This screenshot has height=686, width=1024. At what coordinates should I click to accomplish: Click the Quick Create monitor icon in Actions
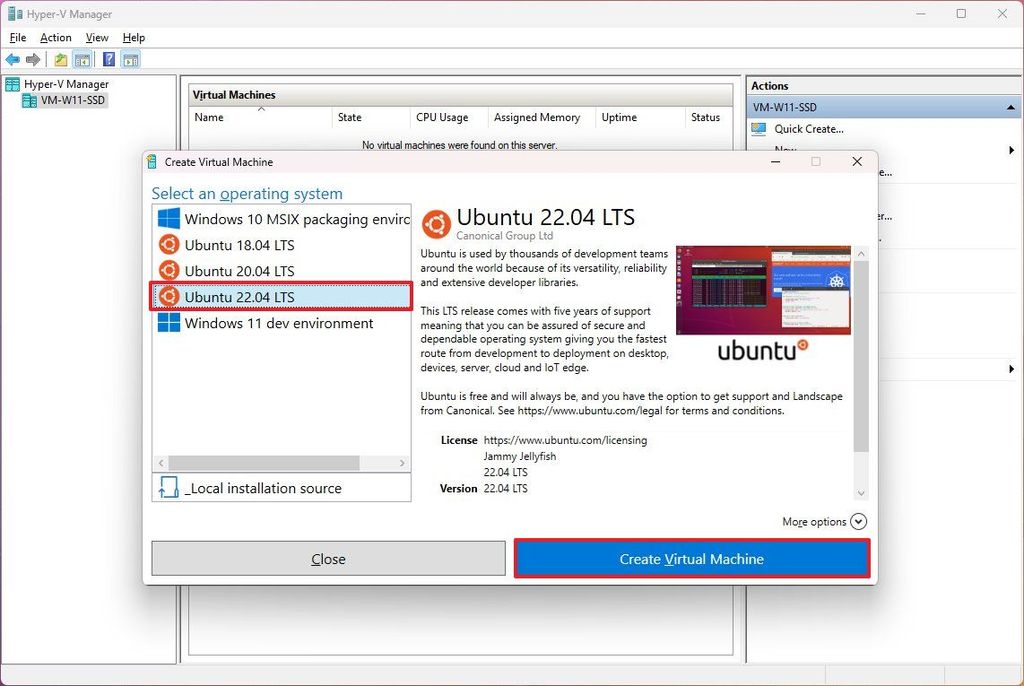759,129
